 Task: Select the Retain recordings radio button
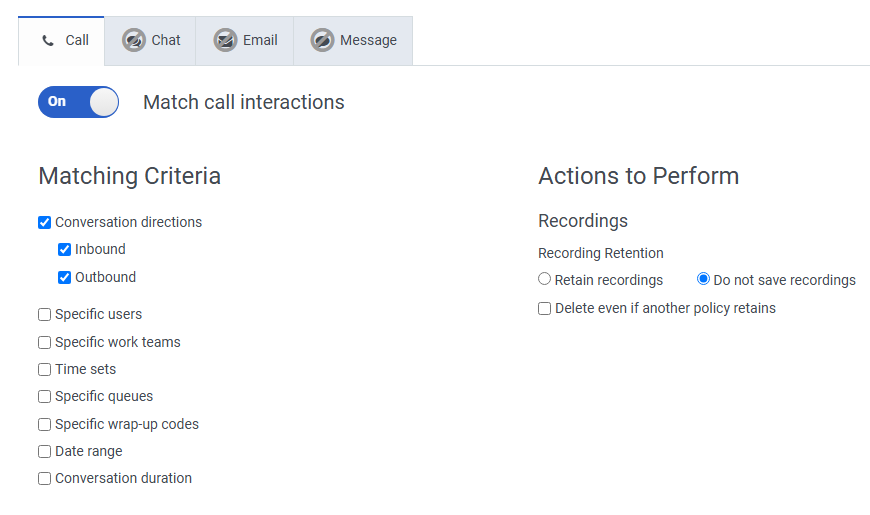tap(545, 280)
